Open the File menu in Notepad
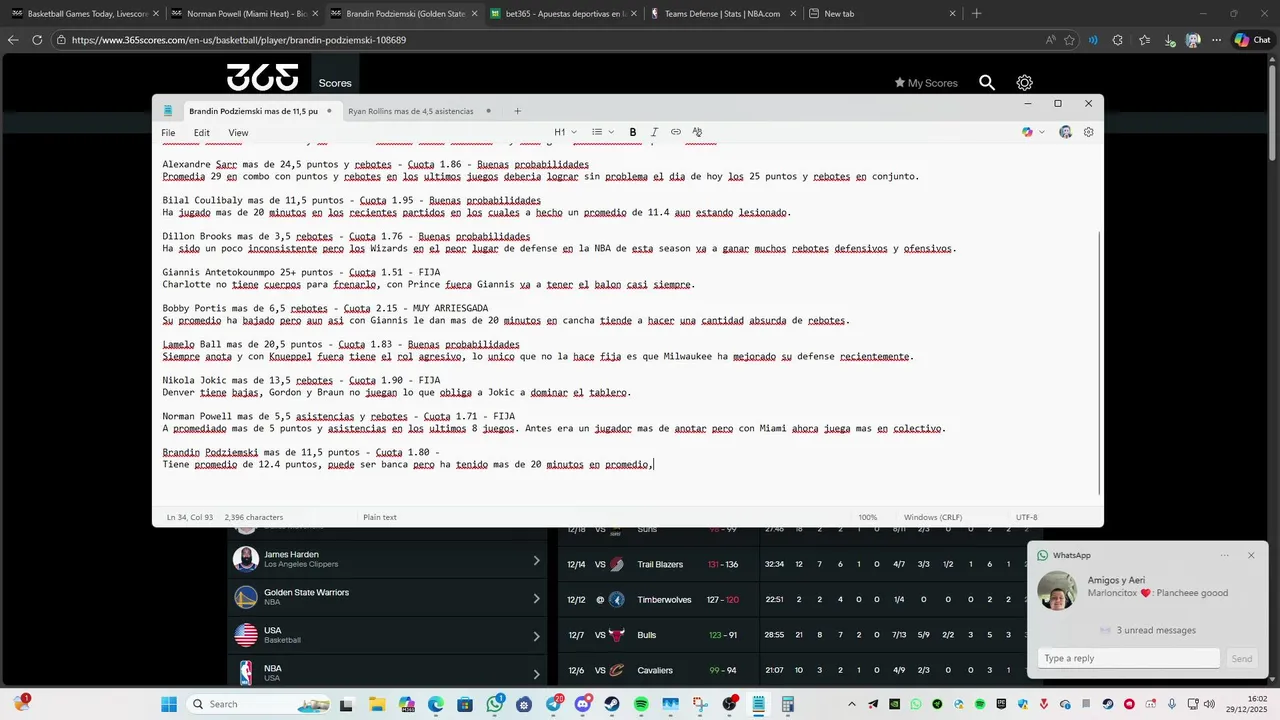The width and height of the screenshot is (1280, 720). pos(168,133)
